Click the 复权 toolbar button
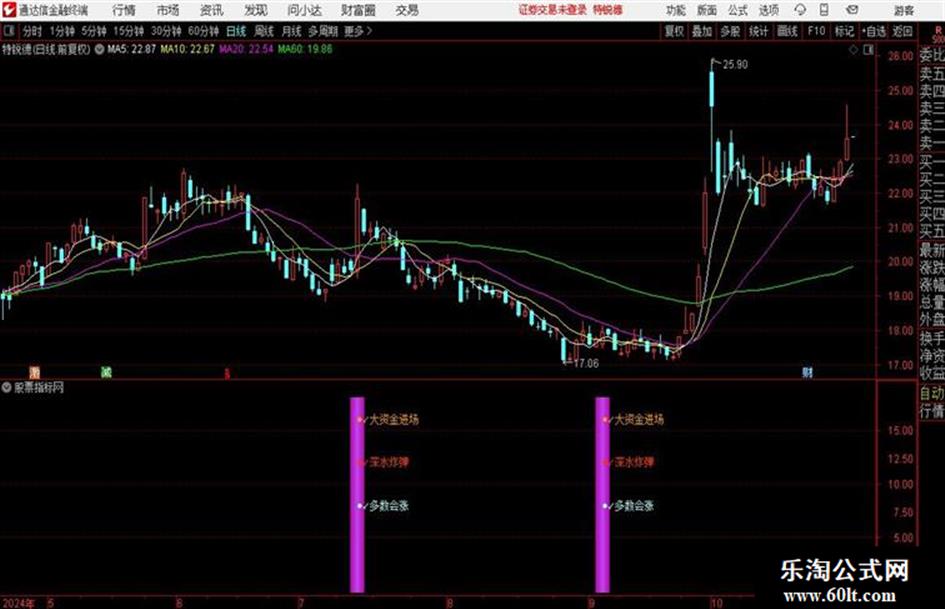The height and width of the screenshot is (609, 945). tap(674, 31)
